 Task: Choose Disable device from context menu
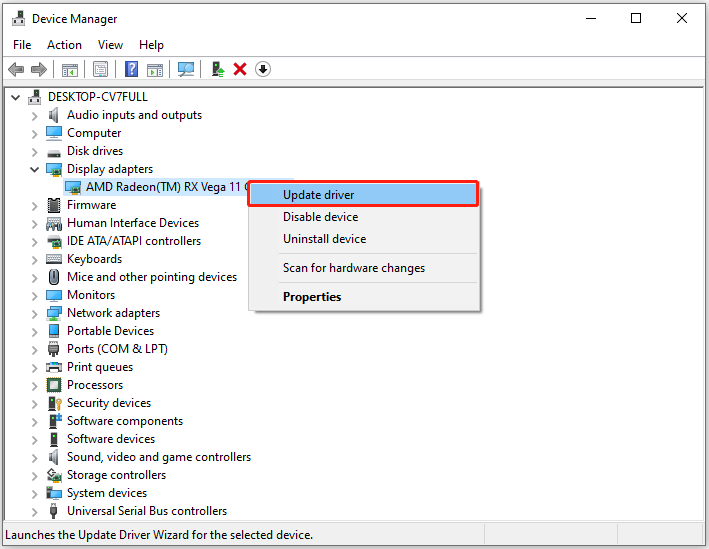pyautogui.click(x=363, y=217)
